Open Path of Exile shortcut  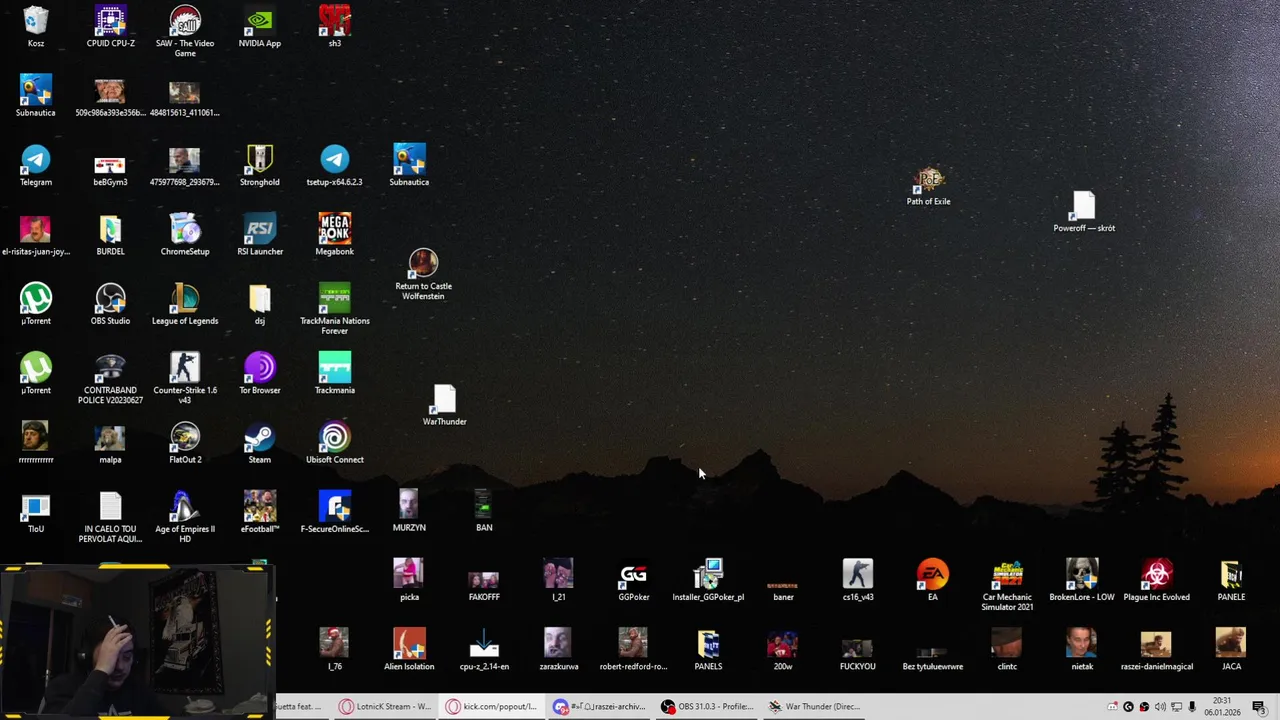[x=929, y=186]
